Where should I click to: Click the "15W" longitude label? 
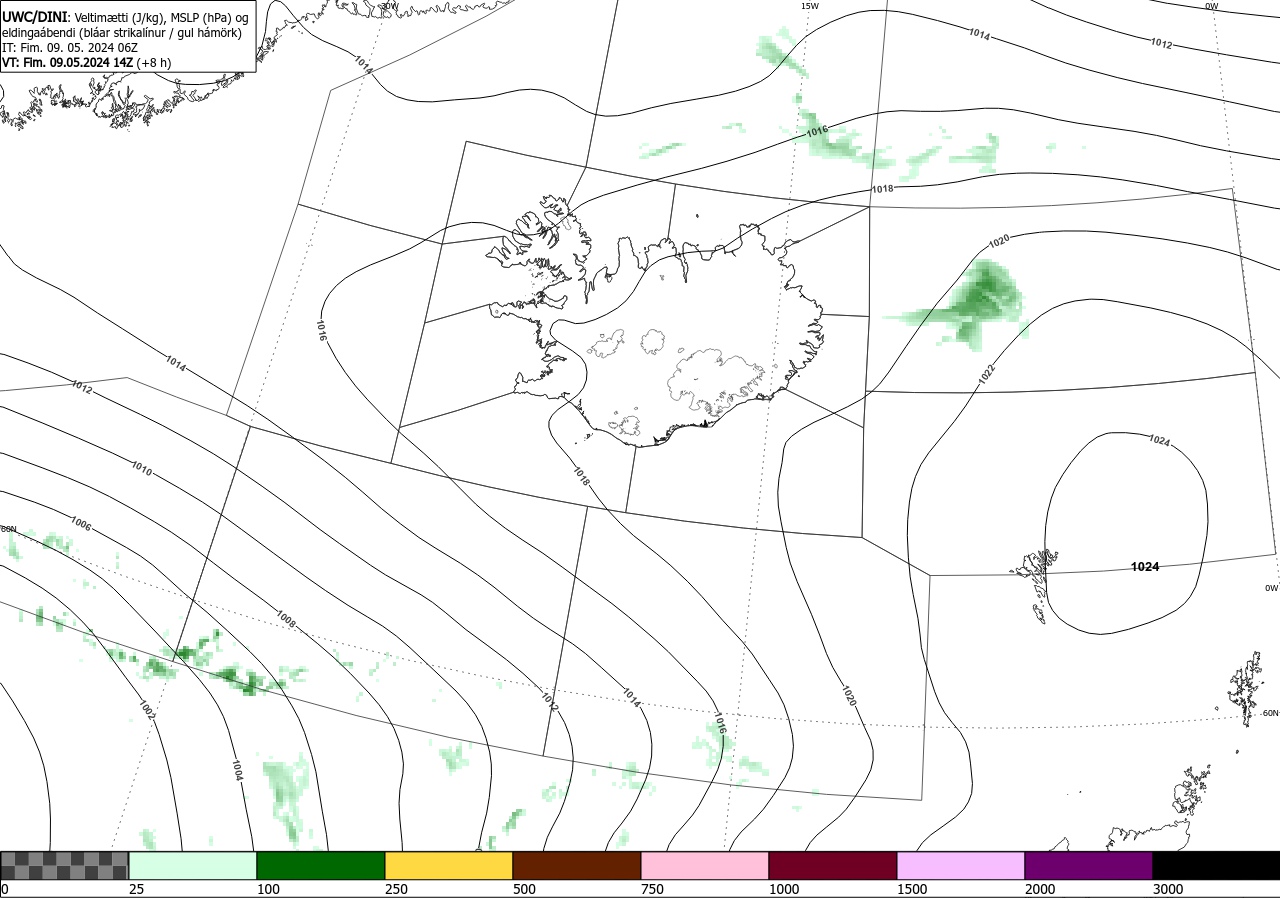(x=810, y=6)
